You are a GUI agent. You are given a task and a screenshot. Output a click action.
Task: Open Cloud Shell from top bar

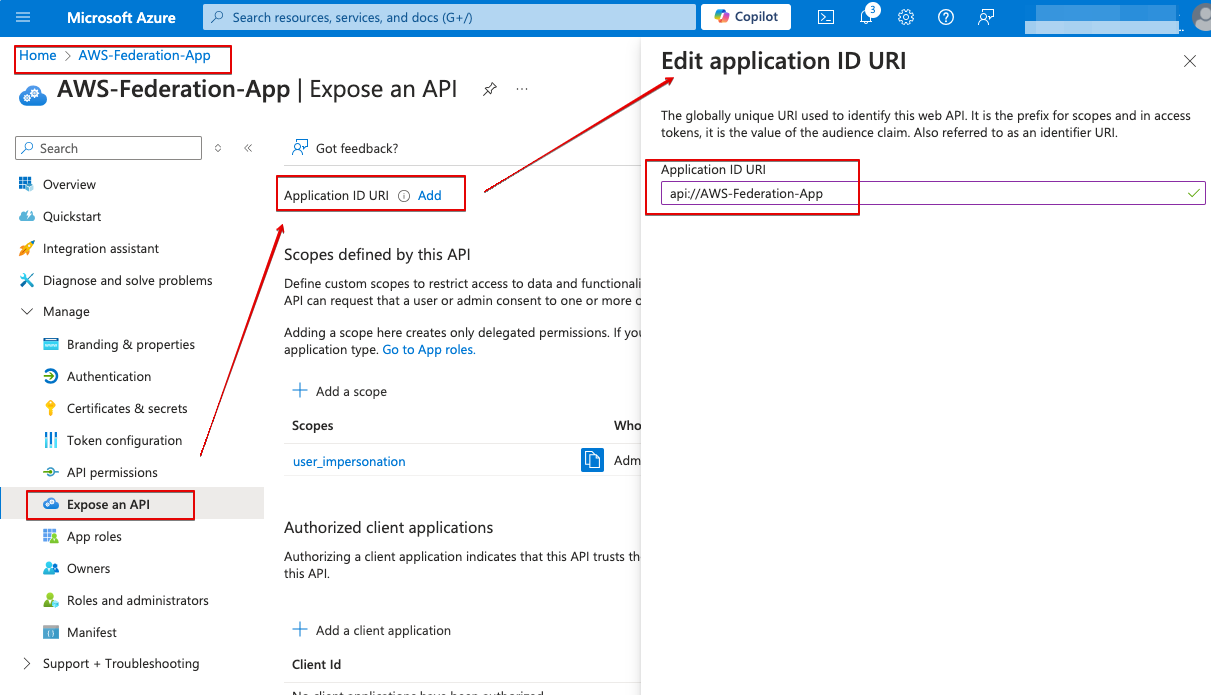point(826,17)
